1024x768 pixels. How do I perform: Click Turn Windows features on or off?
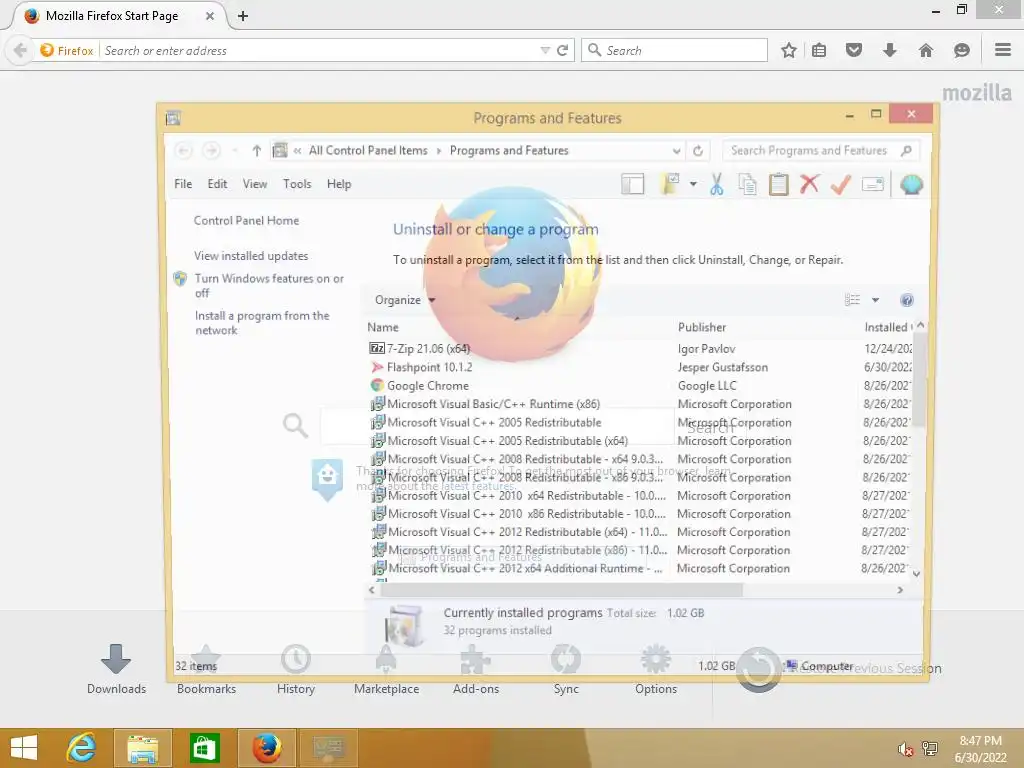coord(269,285)
